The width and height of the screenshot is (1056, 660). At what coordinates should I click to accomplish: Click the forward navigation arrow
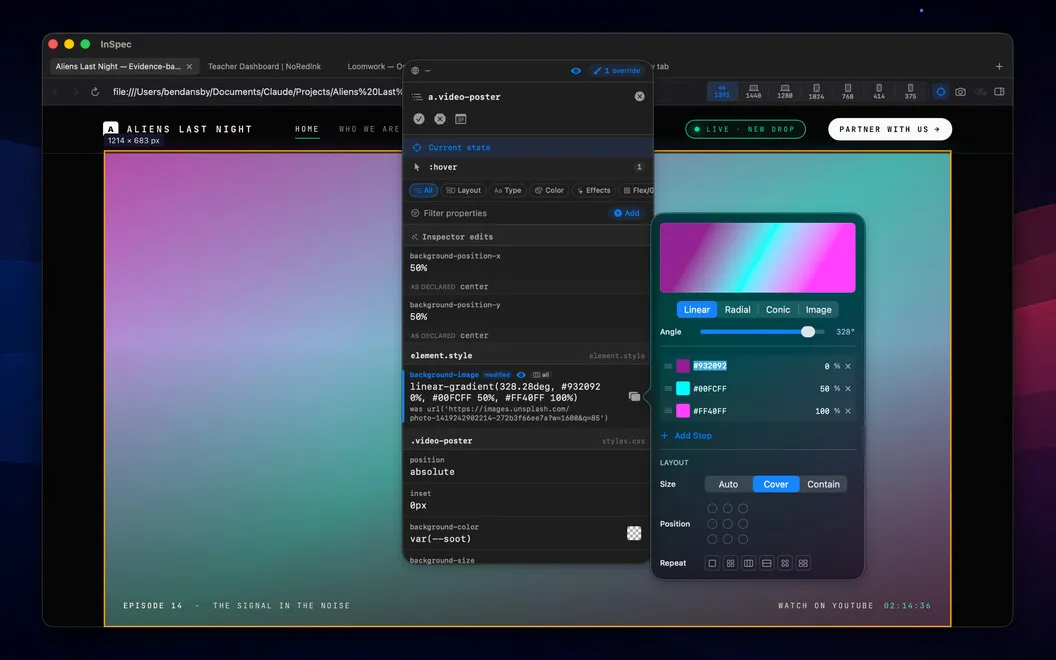75,92
